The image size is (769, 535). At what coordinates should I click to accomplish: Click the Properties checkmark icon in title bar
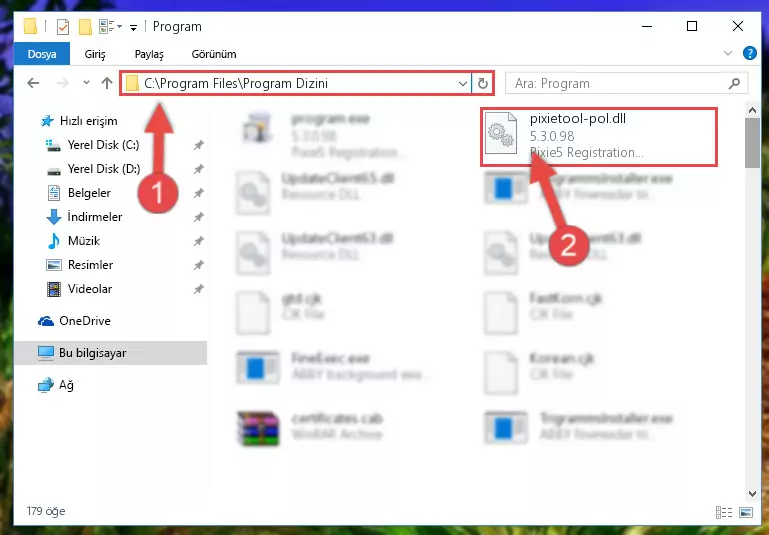63,26
